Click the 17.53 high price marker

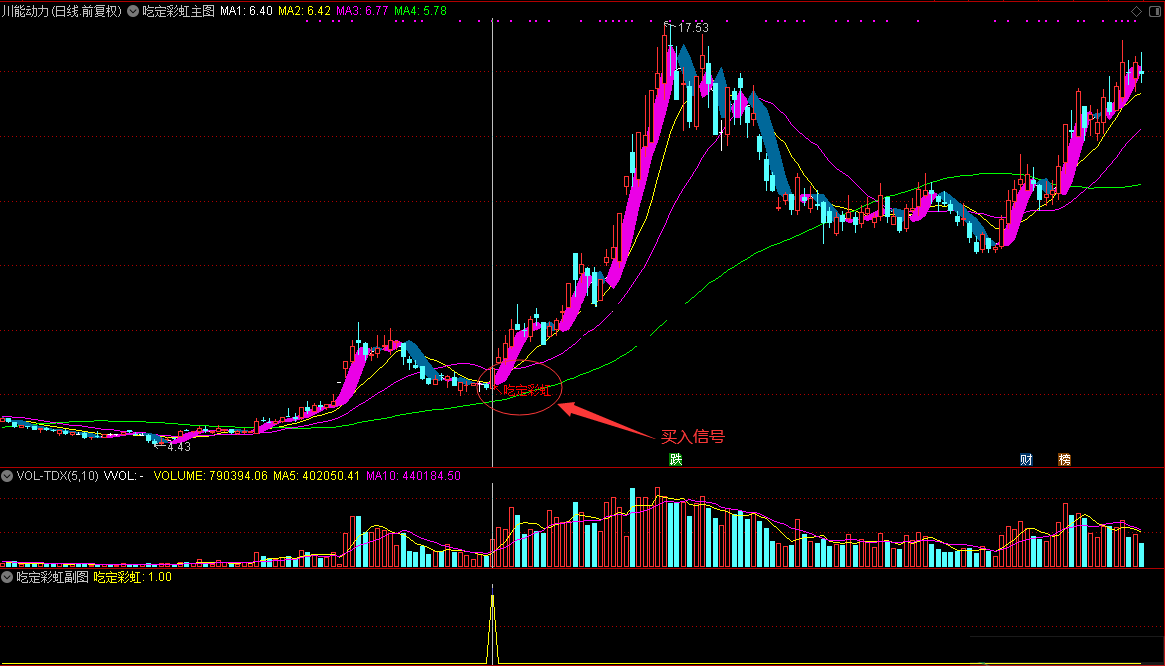(692, 27)
